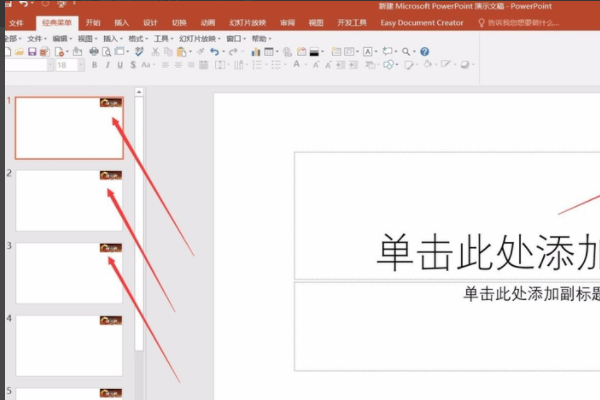
Task: Open the Easy Document Creator tab
Action: point(422,23)
